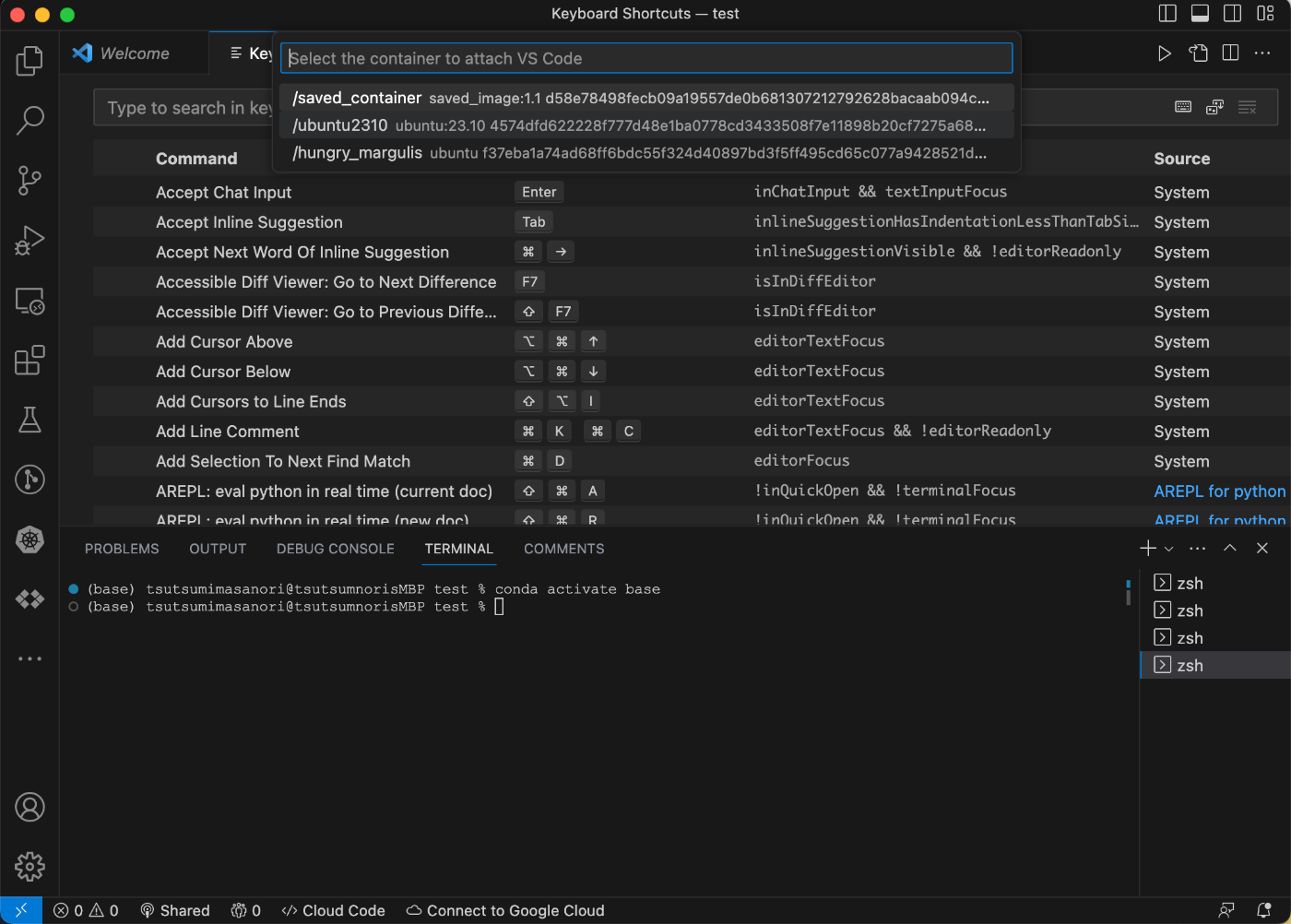Click New Terminal plus button
Screen dimensions: 1291x924
pos(1148,548)
